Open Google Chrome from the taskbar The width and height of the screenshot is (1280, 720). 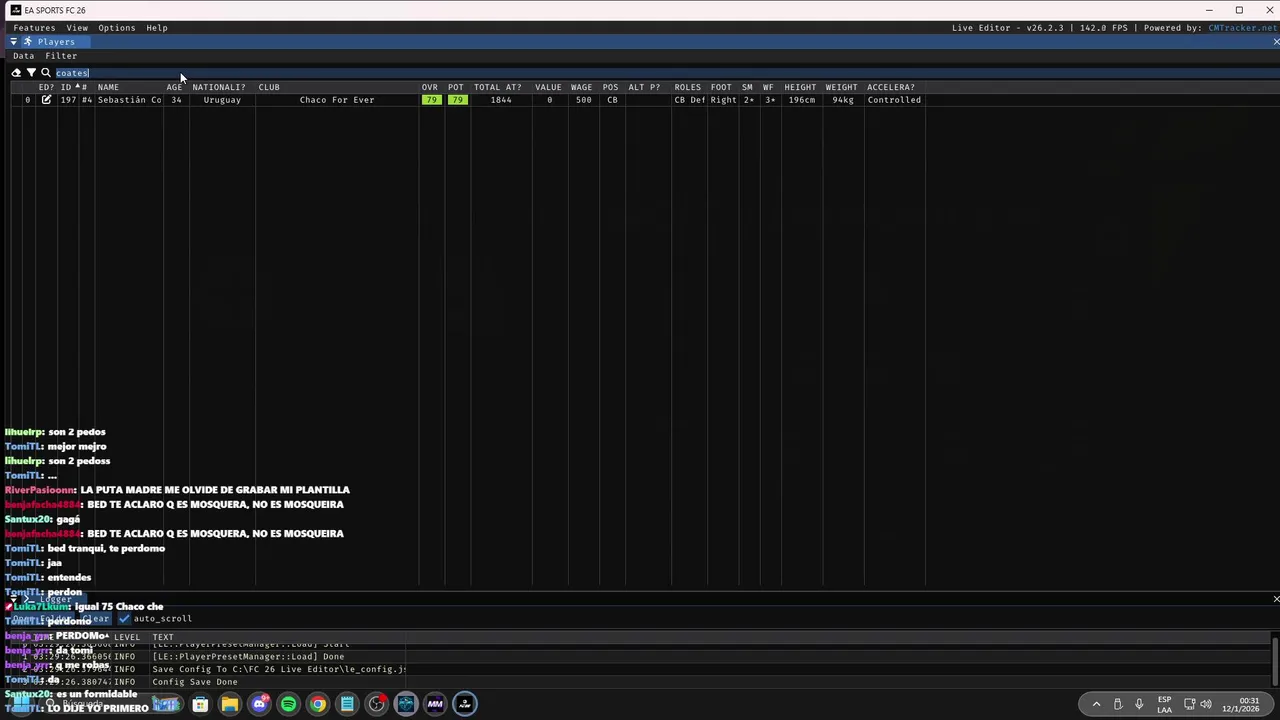click(317, 704)
